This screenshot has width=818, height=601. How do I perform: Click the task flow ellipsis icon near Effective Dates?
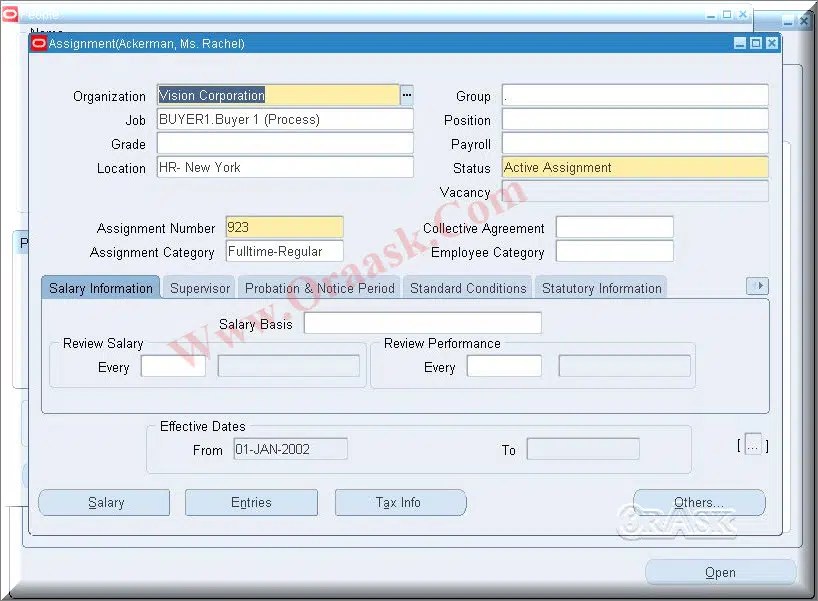[x=753, y=447]
